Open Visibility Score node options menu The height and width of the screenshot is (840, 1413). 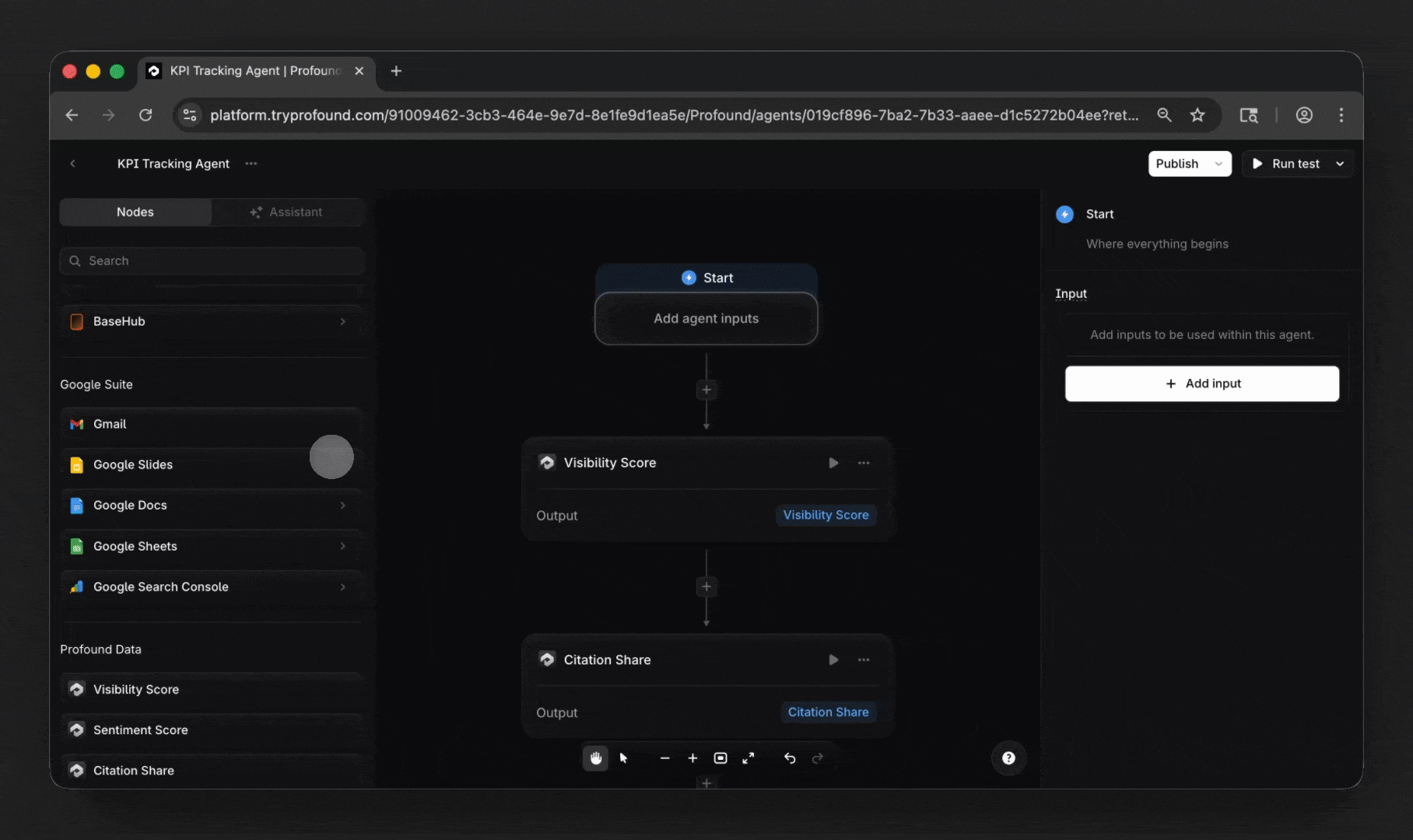(864, 463)
